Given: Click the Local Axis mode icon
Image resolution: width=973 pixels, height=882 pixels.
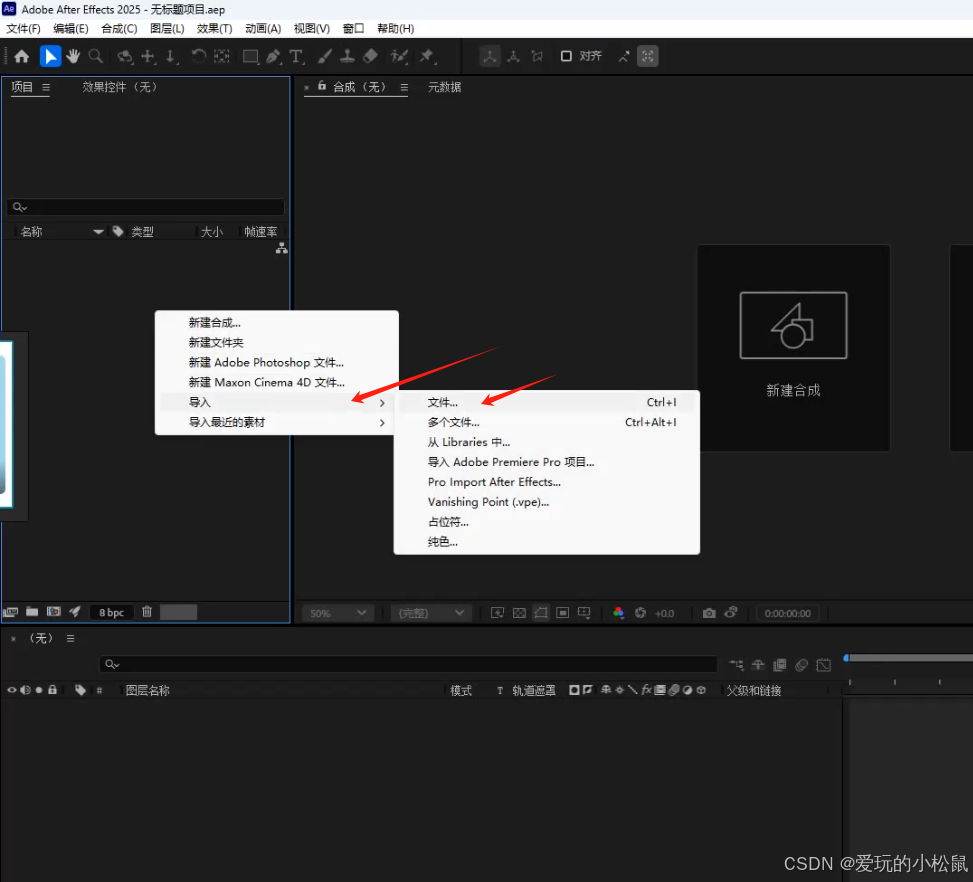Looking at the screenshot, I should click(x=490, y=56).
